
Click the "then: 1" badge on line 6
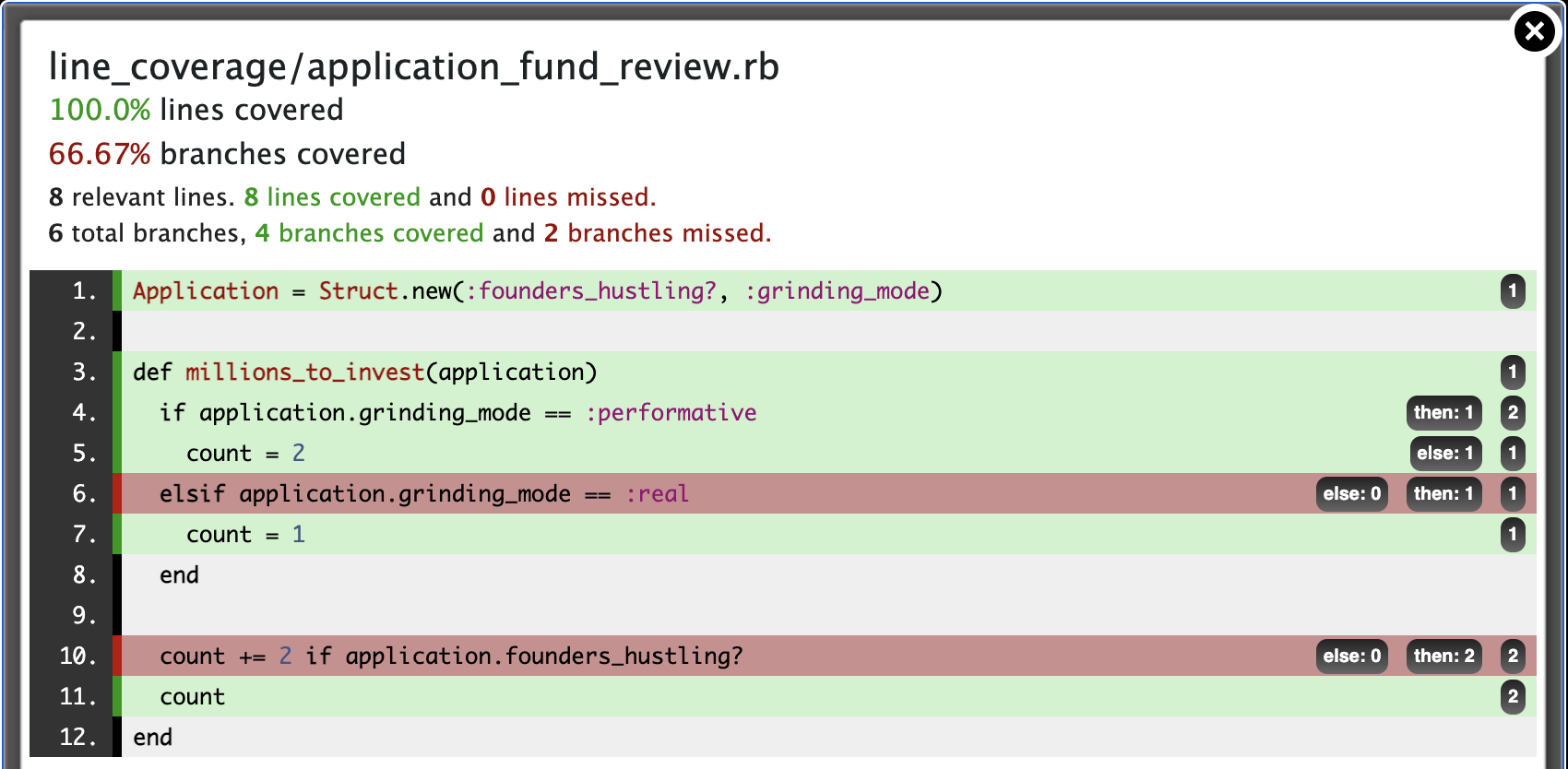pos(1443,494)
